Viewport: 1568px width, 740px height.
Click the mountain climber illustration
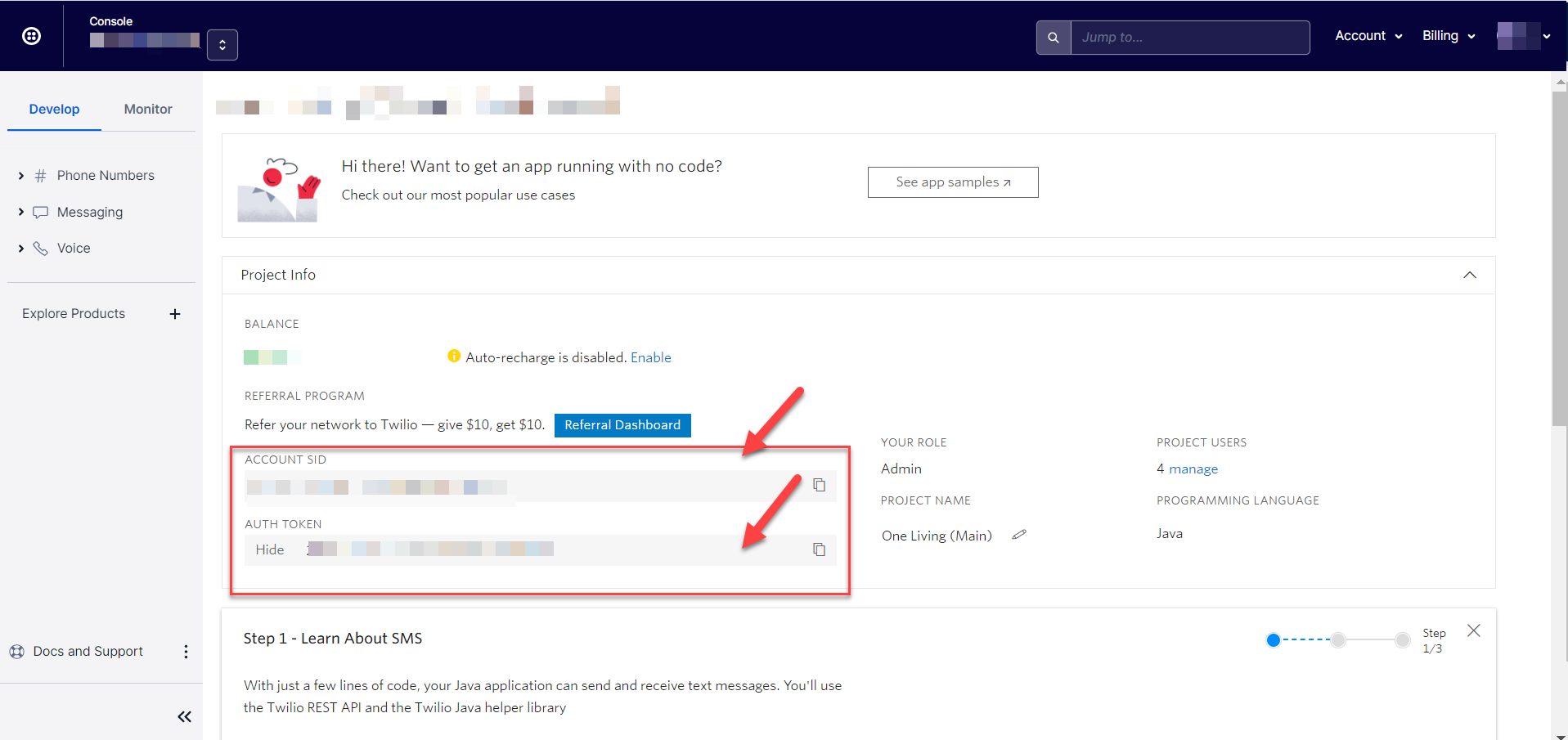[278, 190]
